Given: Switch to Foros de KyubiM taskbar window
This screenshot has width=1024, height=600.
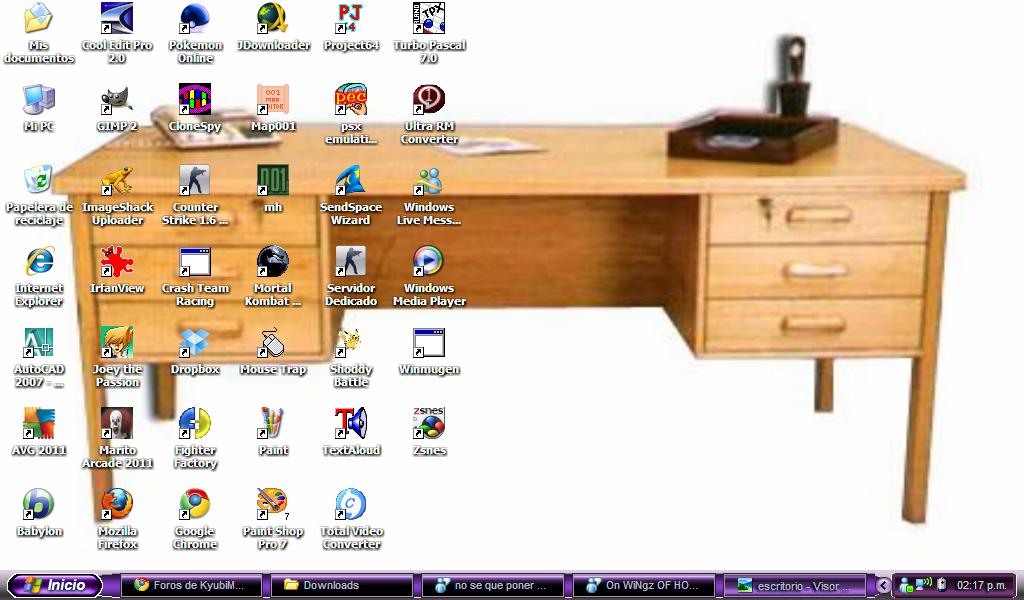Looking at the screenshot, I should (x=191, y=586).
